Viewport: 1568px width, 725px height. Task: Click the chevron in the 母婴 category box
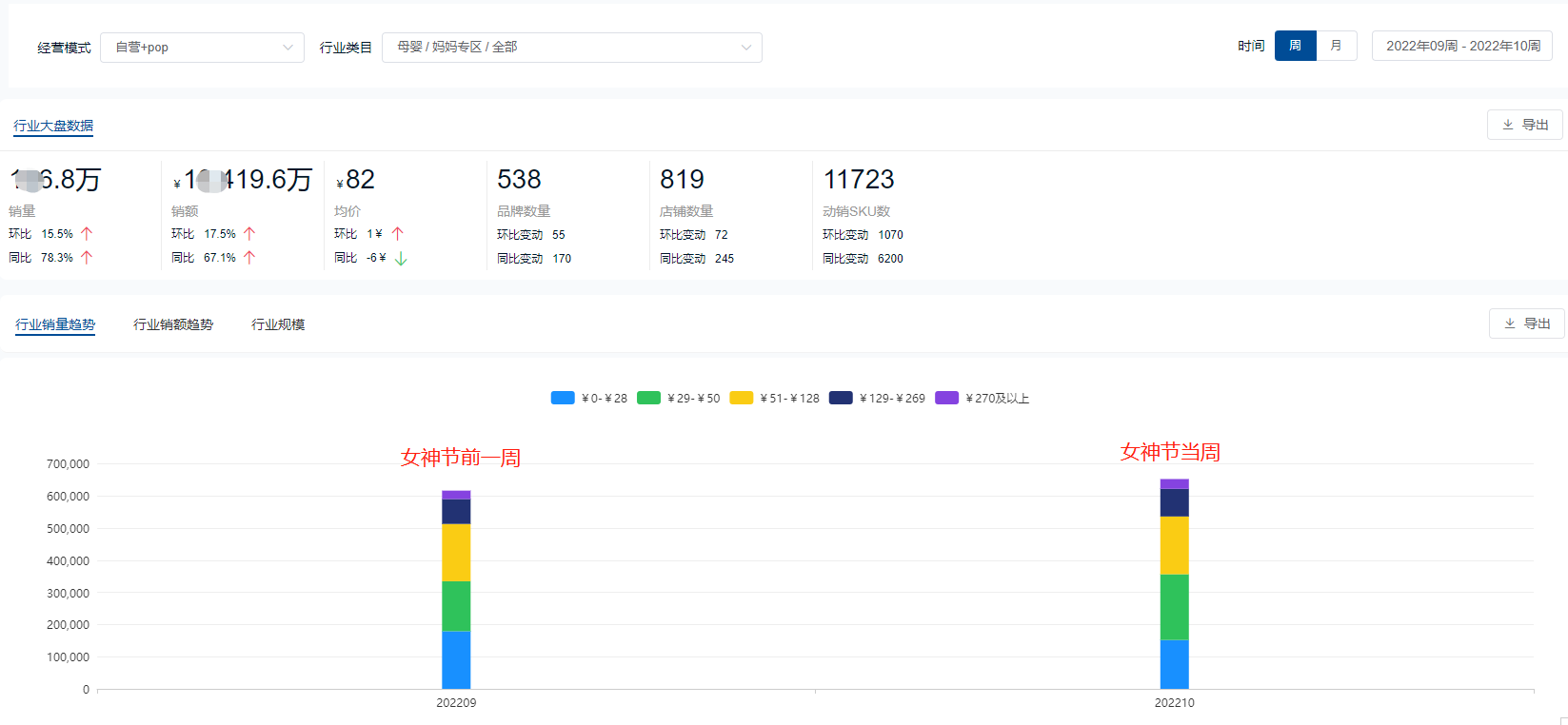point(745,48)
